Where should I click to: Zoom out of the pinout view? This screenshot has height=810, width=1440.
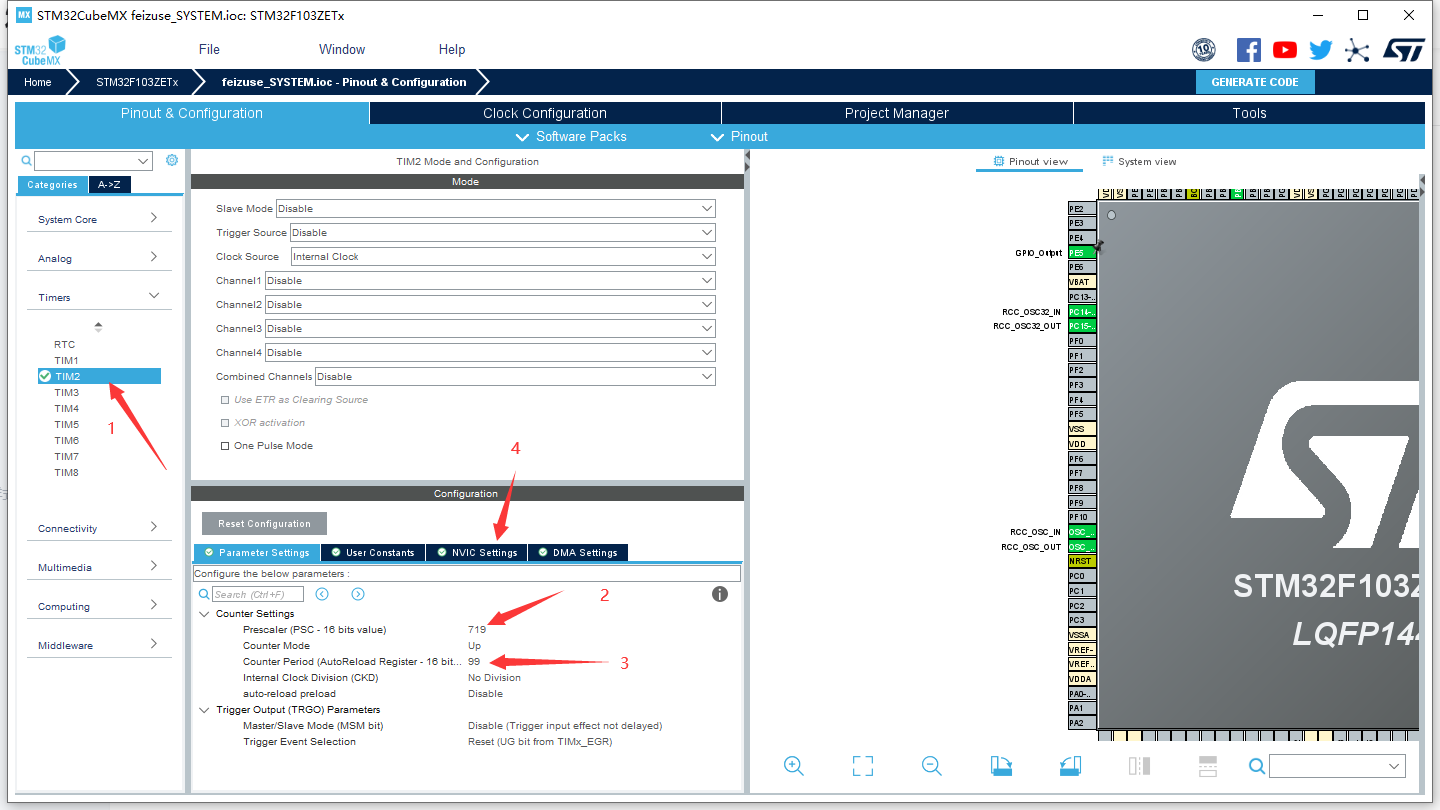(x=932, y=766)
